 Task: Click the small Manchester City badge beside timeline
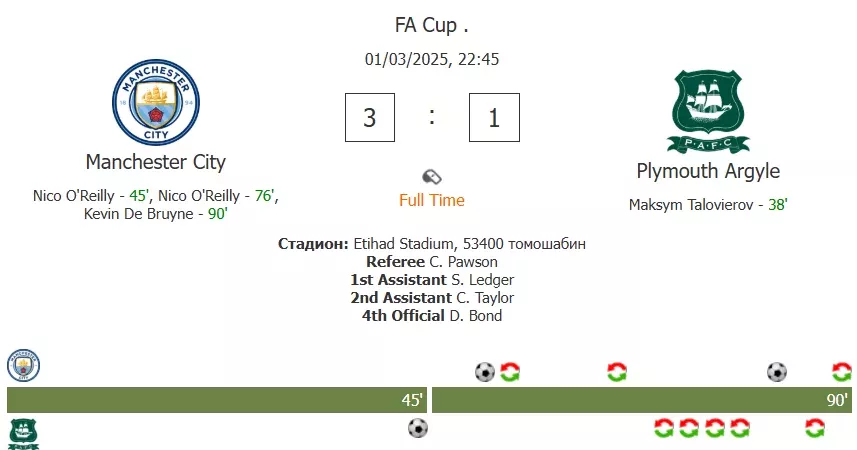24,365
